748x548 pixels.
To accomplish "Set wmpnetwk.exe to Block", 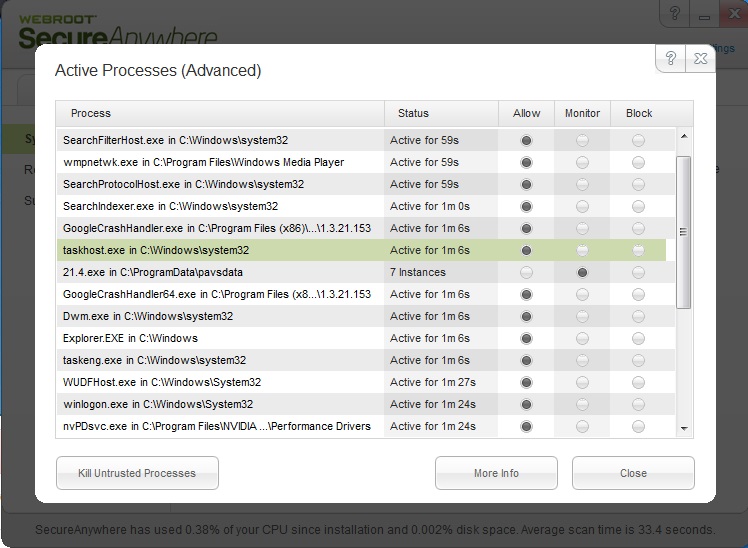I will point(638,163).
